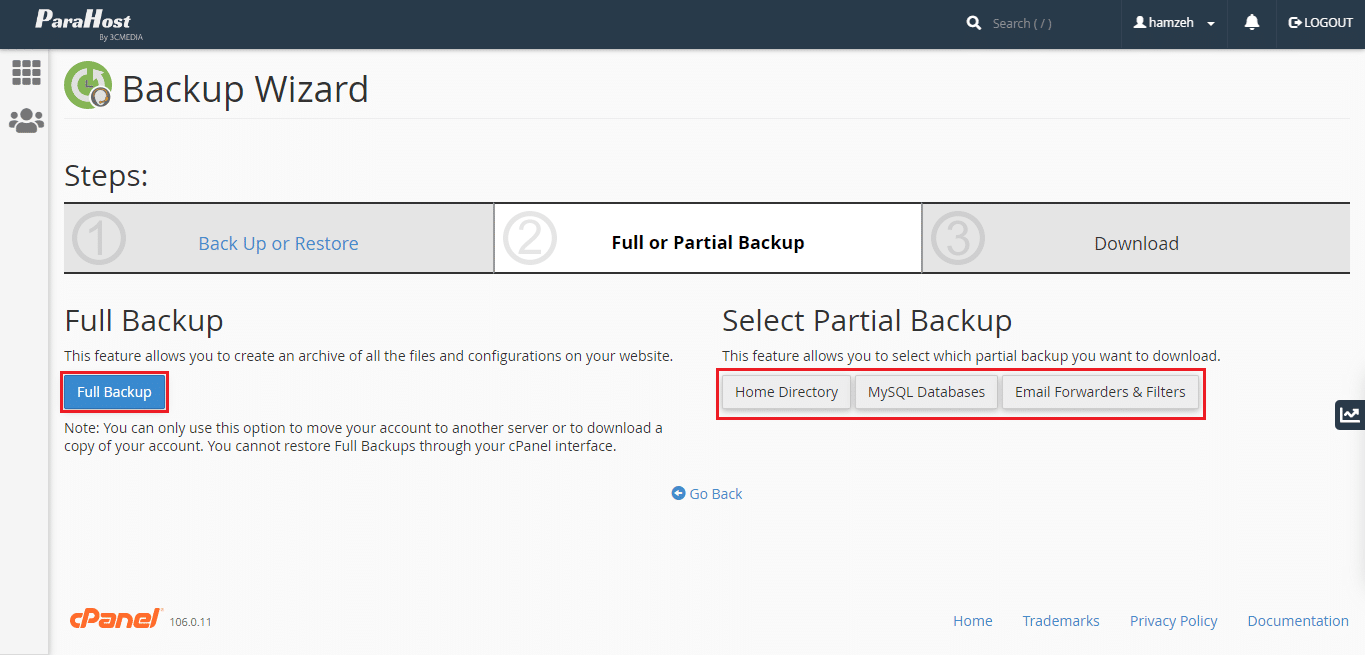Focus the Search input field

[x=1045, y=23]
